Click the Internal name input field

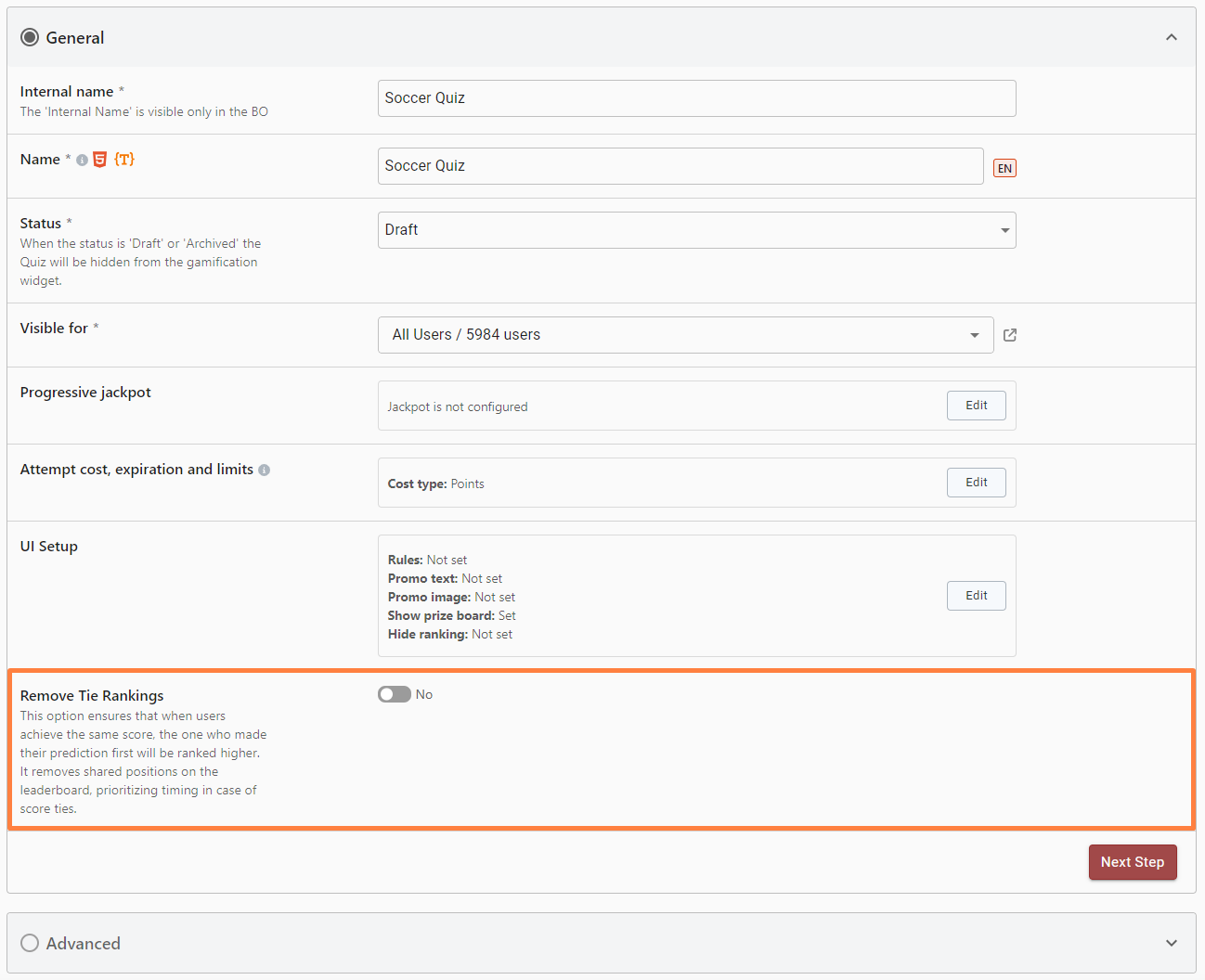[696, 98]
